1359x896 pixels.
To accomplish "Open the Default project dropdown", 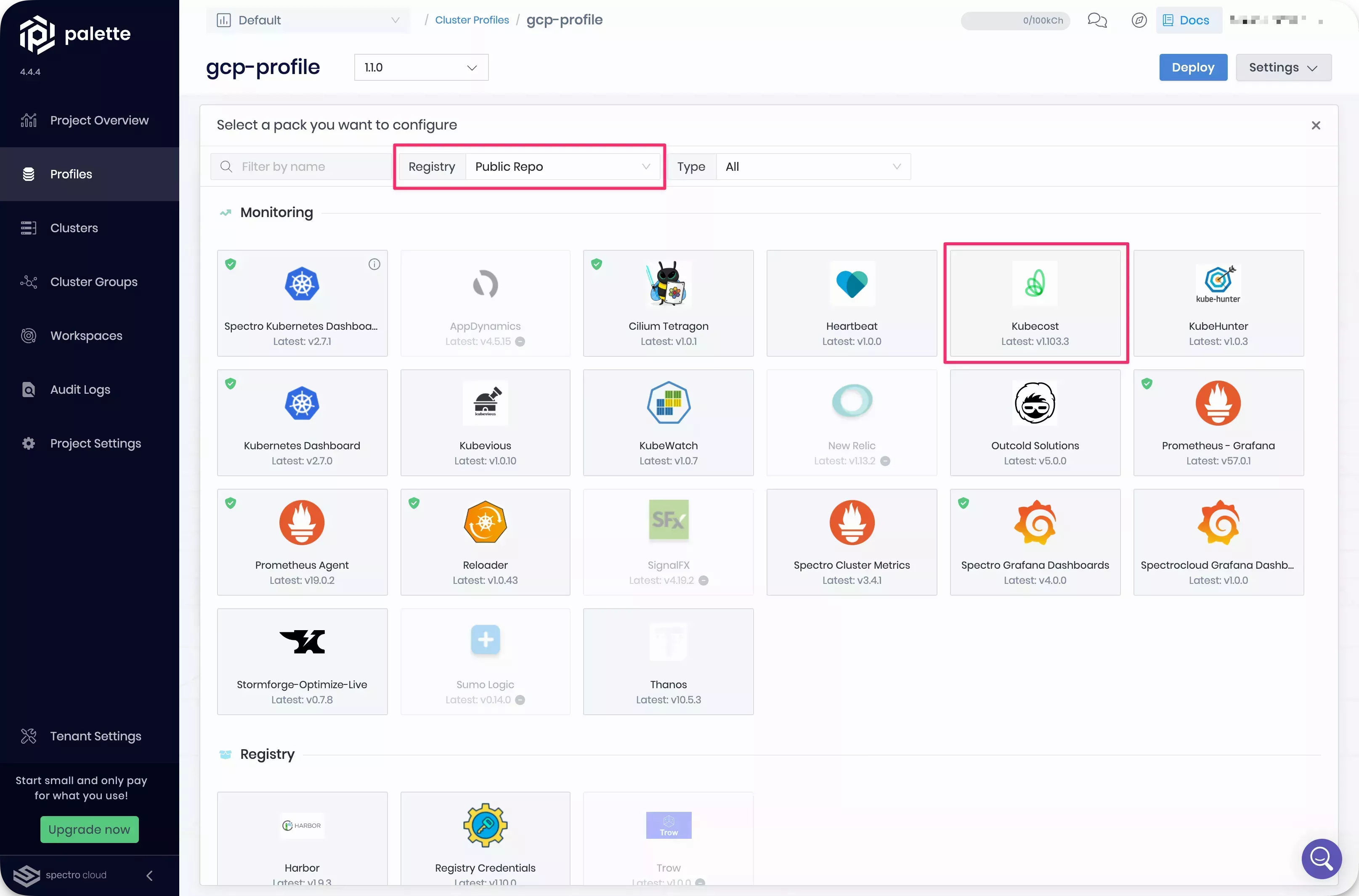I will (x=308, y=20).
